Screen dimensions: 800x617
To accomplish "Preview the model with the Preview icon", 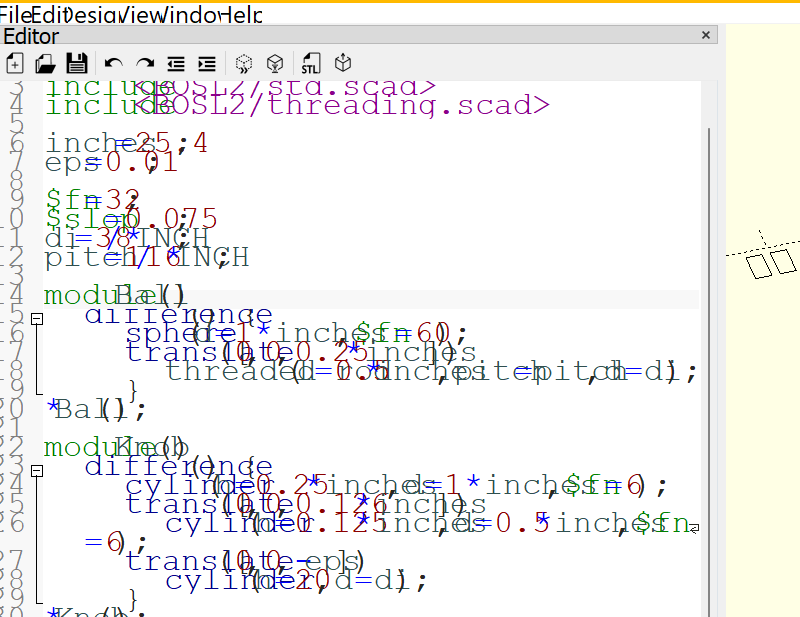I will [243, 64].
